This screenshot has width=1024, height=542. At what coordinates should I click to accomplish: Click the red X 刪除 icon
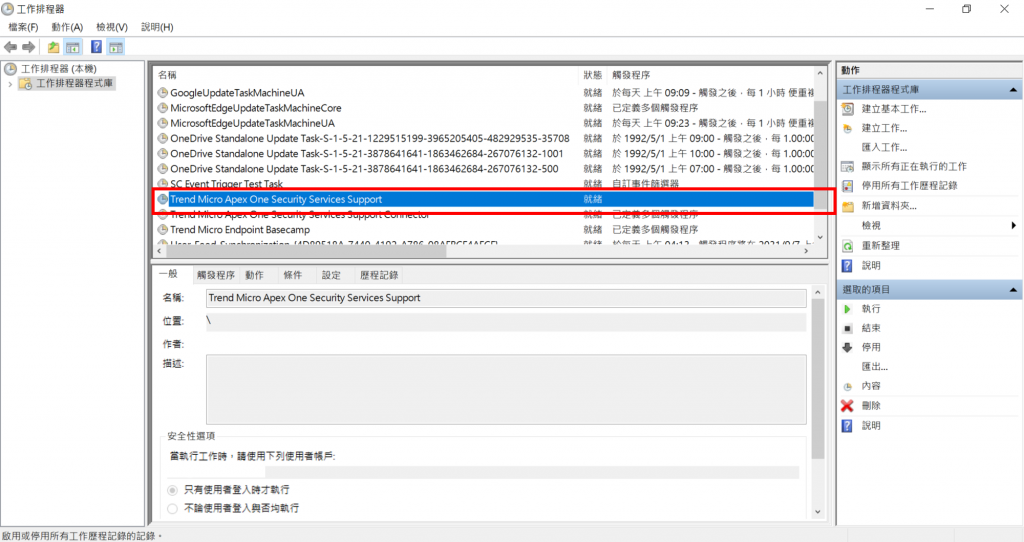click(848, 406)
